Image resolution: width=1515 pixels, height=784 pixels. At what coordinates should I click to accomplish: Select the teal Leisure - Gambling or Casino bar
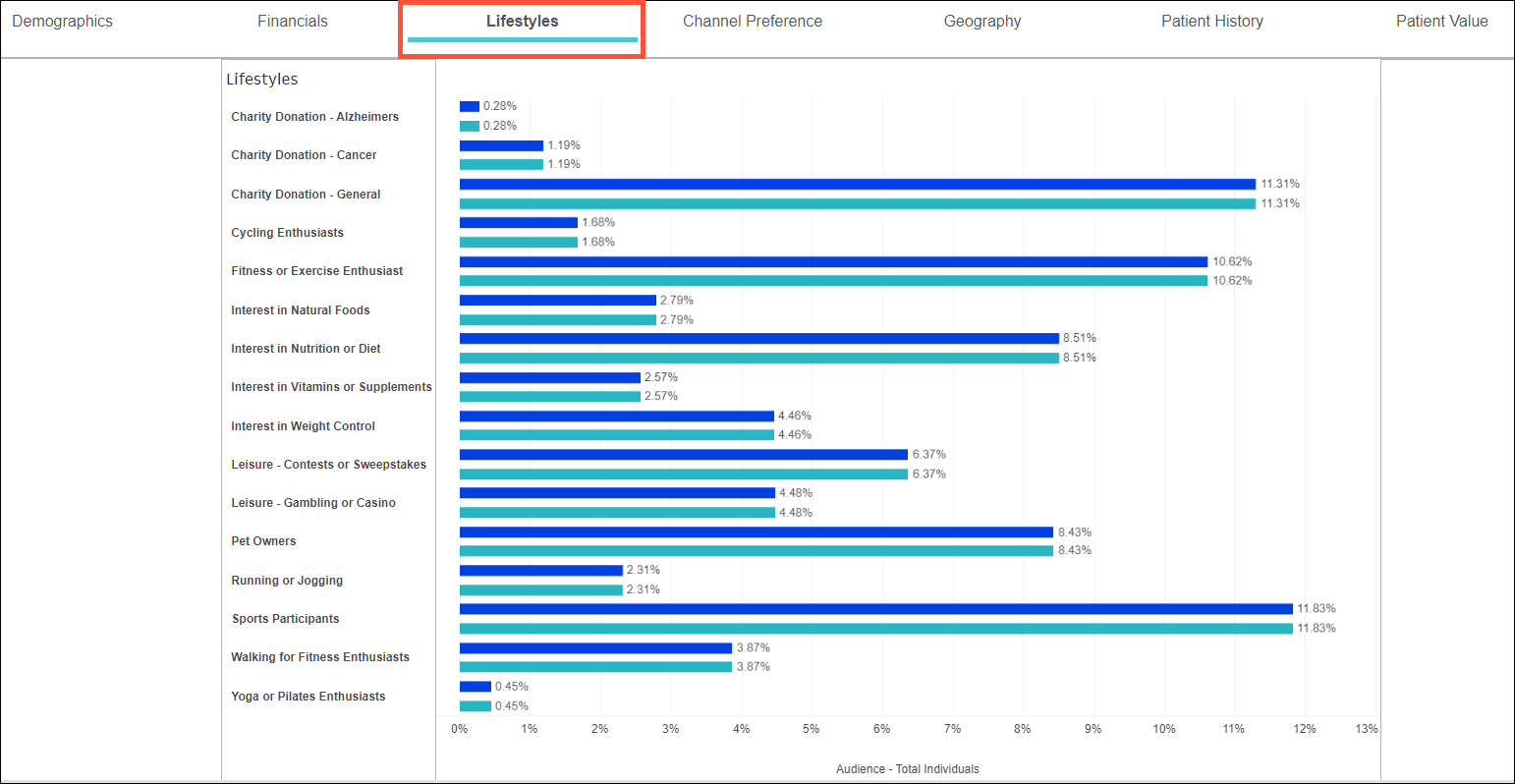(x=617, y=513)
